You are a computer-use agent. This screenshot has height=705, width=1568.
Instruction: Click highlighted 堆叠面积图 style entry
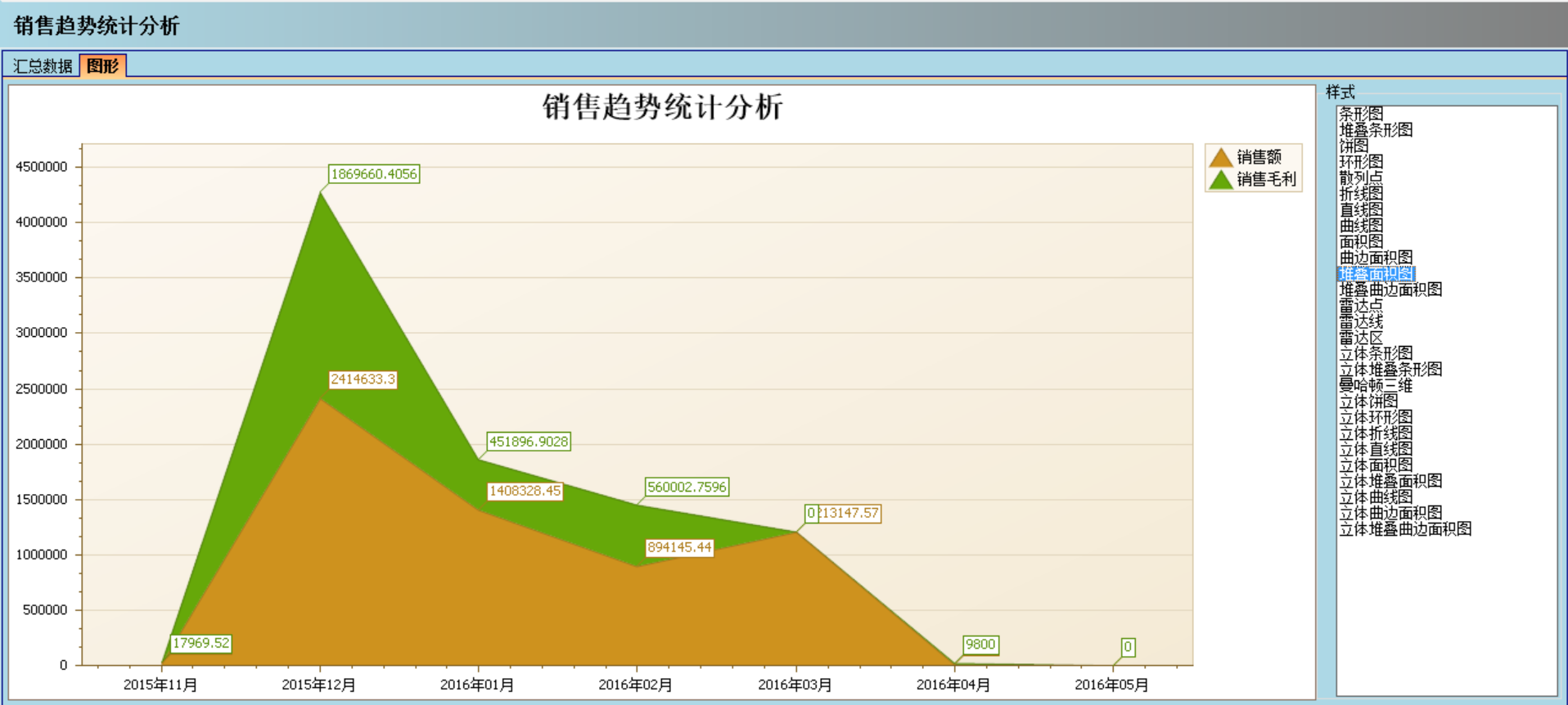[1376, 274]
